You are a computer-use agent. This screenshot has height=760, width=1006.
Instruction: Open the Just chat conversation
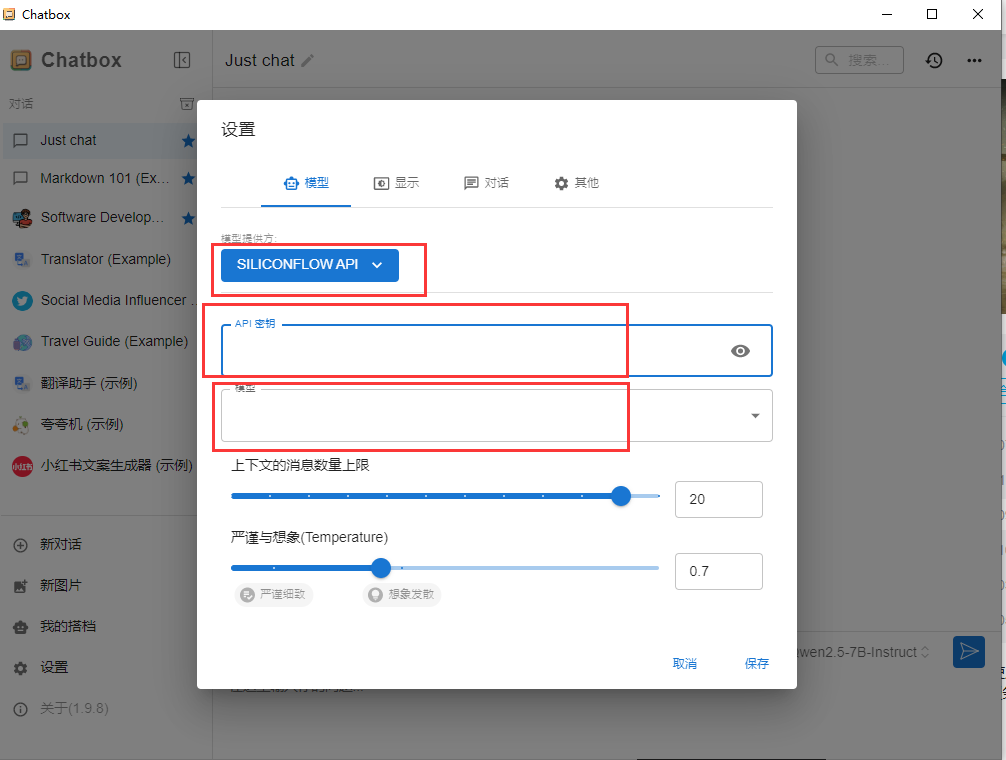coord(99,140)
